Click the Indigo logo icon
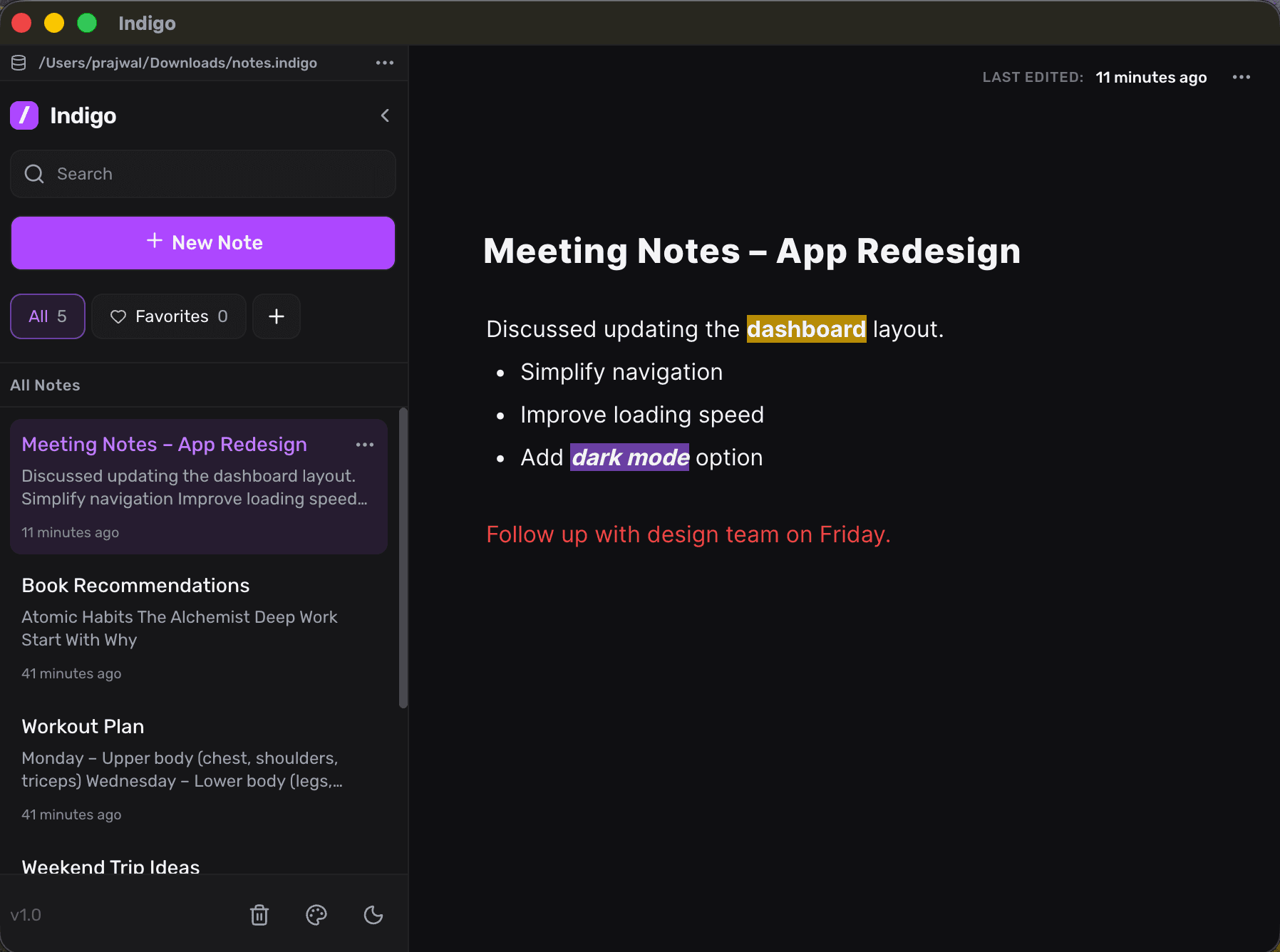Screen dimensions: 1280x952 pos(24,115)
